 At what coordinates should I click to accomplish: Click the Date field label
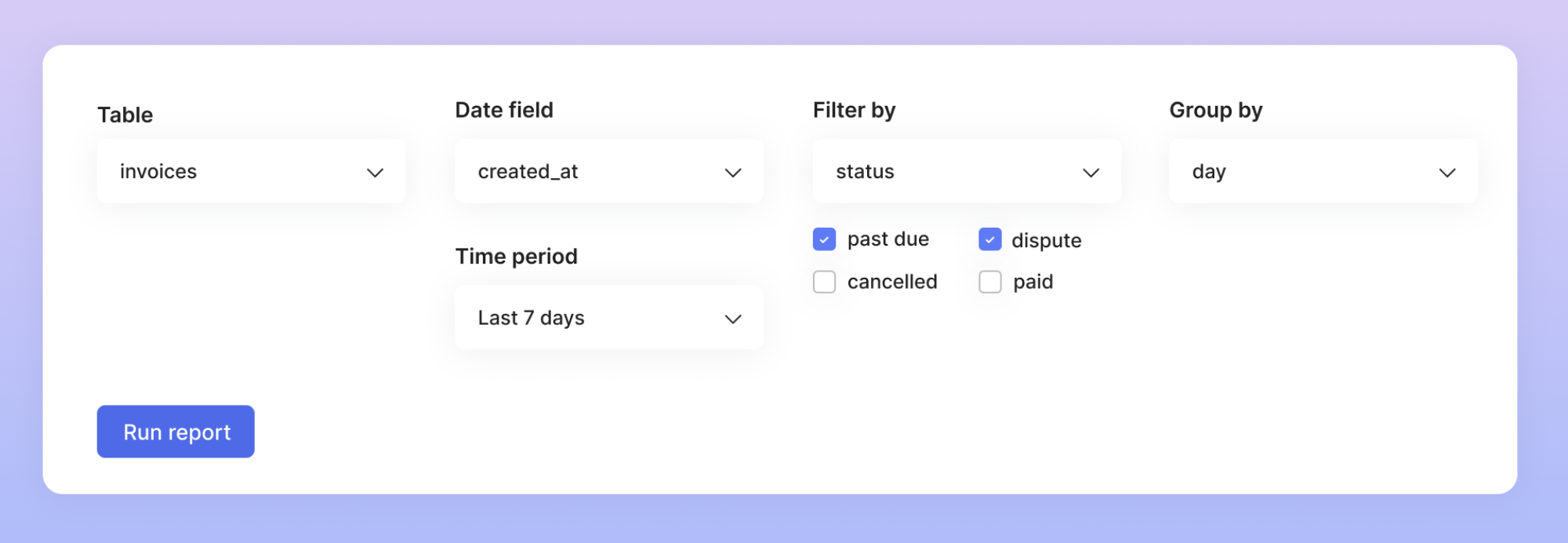click(504, 111)
